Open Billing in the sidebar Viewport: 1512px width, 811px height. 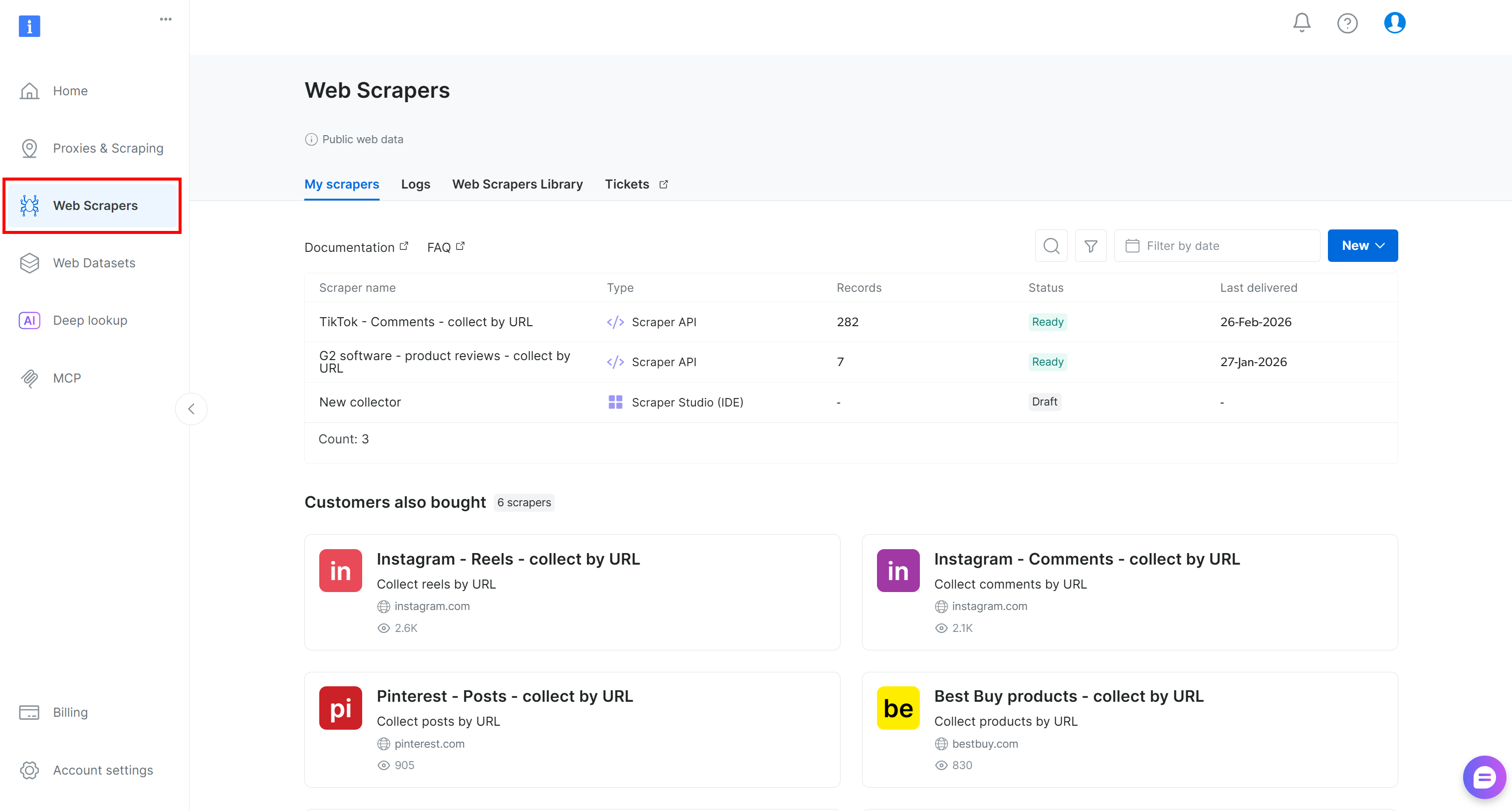[70, 712]
